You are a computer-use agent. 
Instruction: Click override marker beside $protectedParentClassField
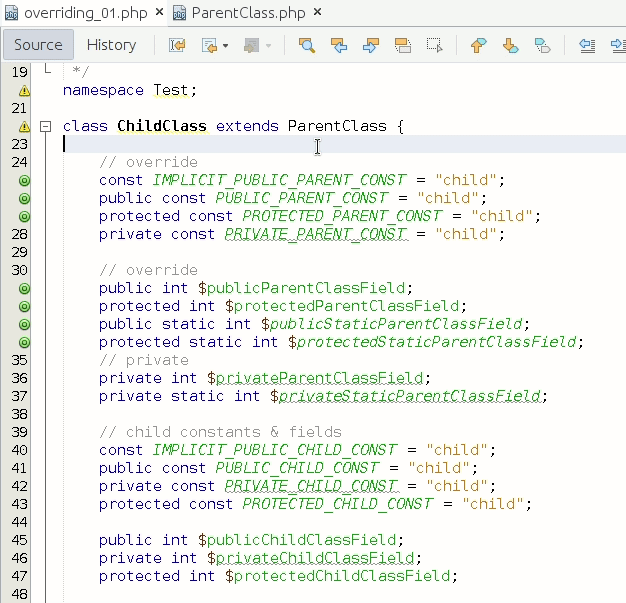tap(24, 306)
